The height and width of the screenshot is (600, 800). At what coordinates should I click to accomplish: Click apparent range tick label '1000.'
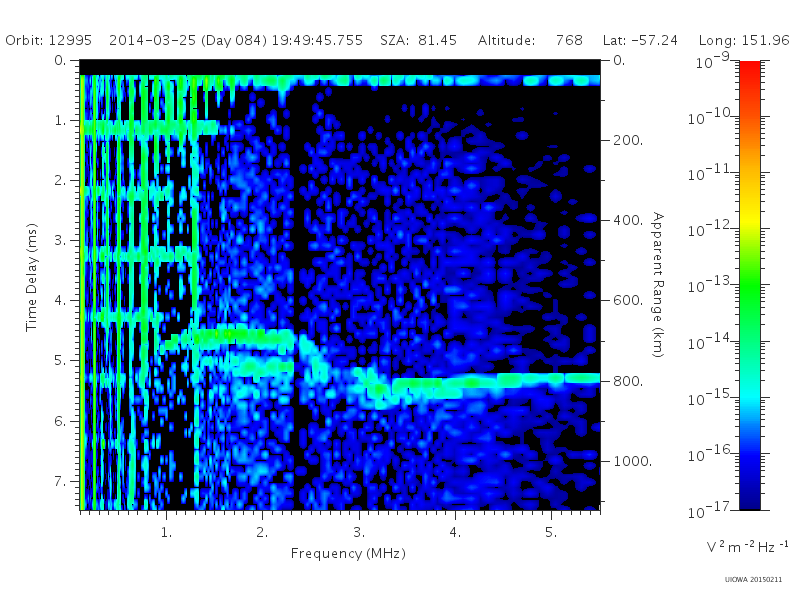coord(633,461)
